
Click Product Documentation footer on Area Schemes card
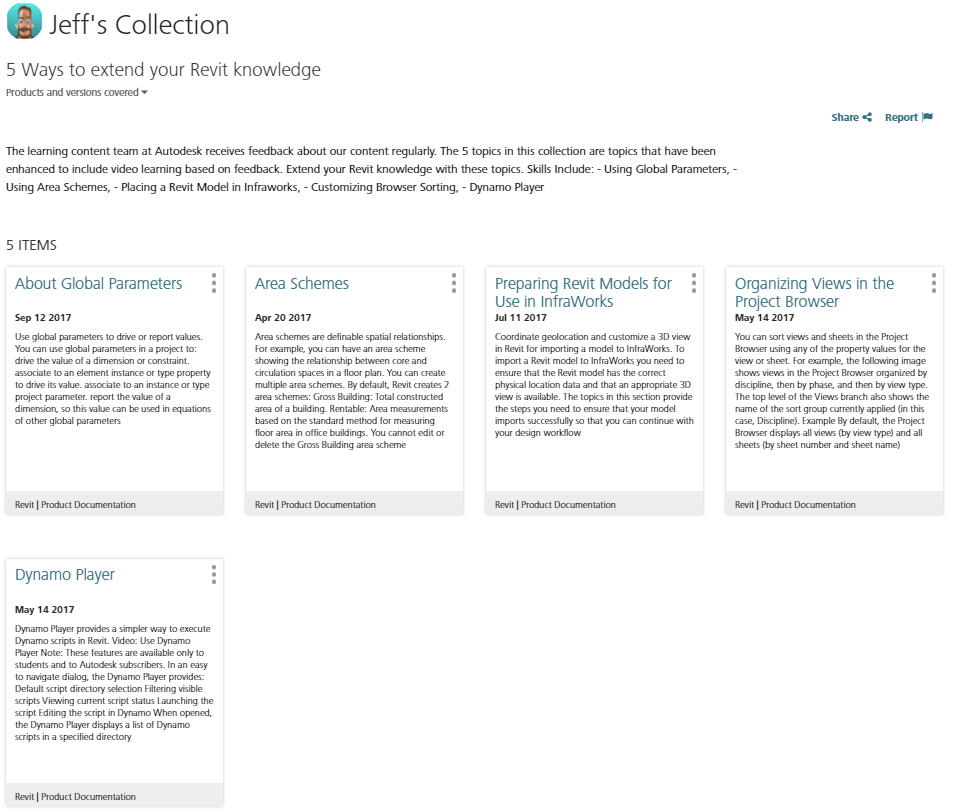[328, 505]
